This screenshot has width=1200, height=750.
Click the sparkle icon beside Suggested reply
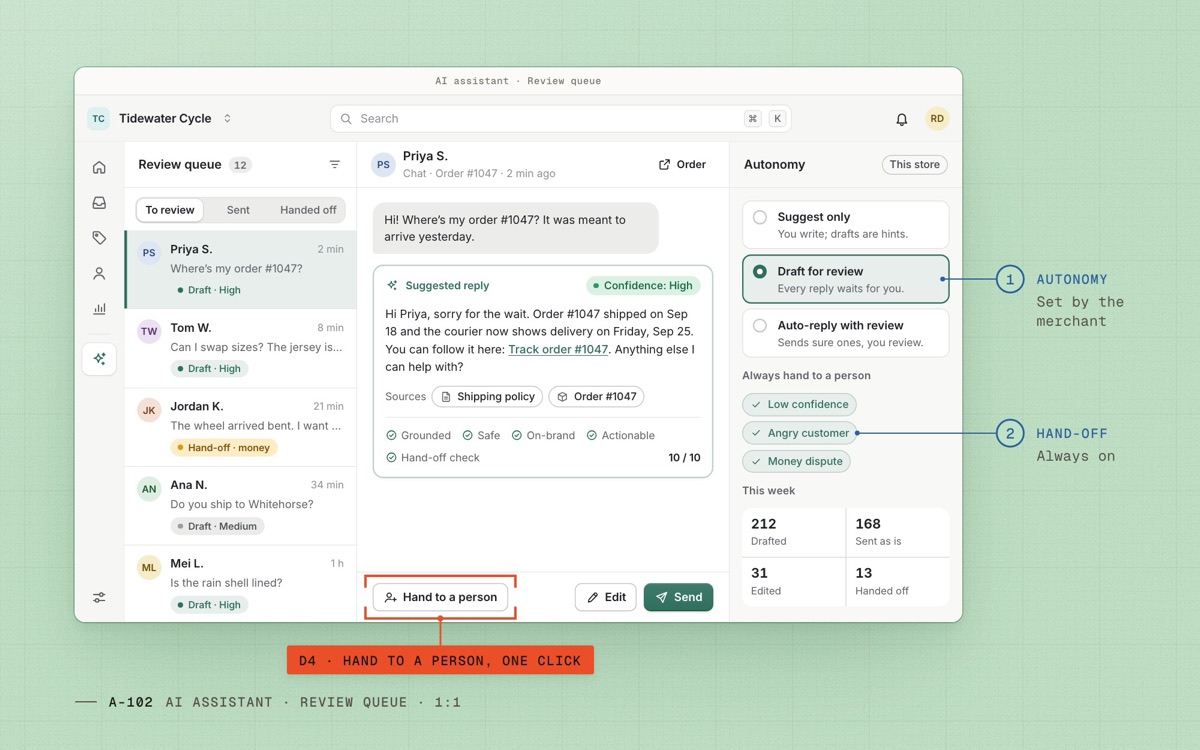click(392, 285)
